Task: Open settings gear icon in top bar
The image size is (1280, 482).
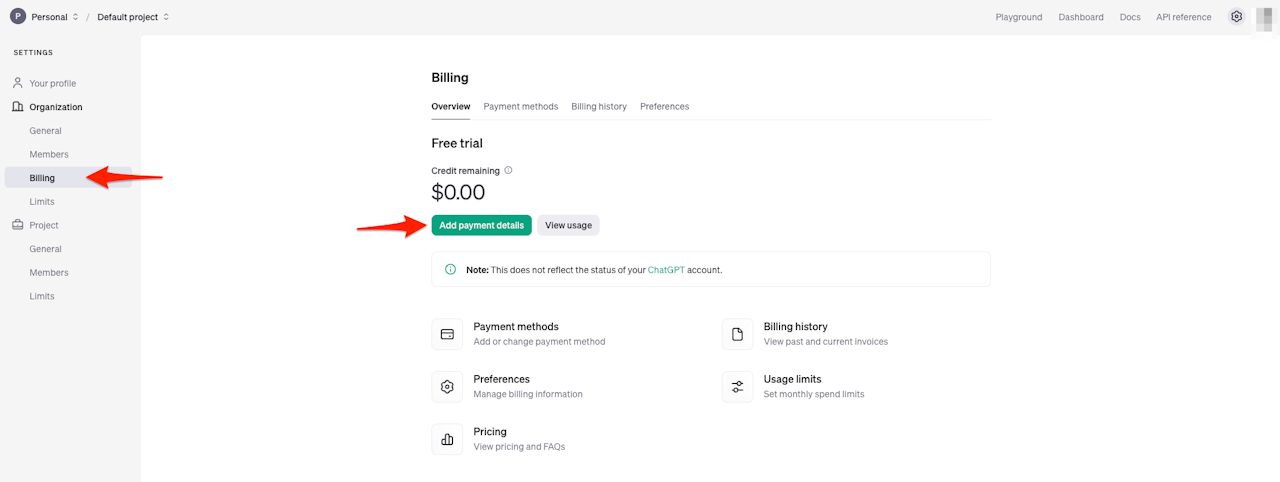Action: click(1236, 17)
